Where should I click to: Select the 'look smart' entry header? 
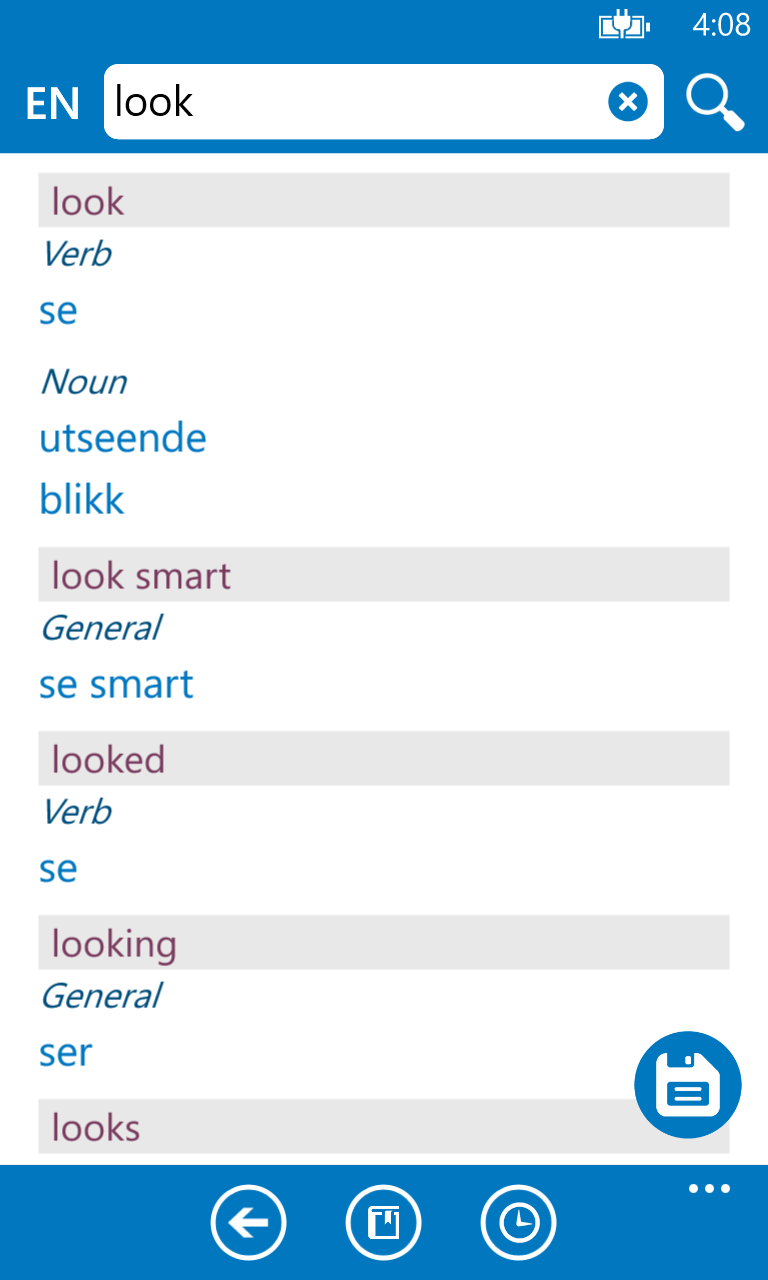click(384, 575)
